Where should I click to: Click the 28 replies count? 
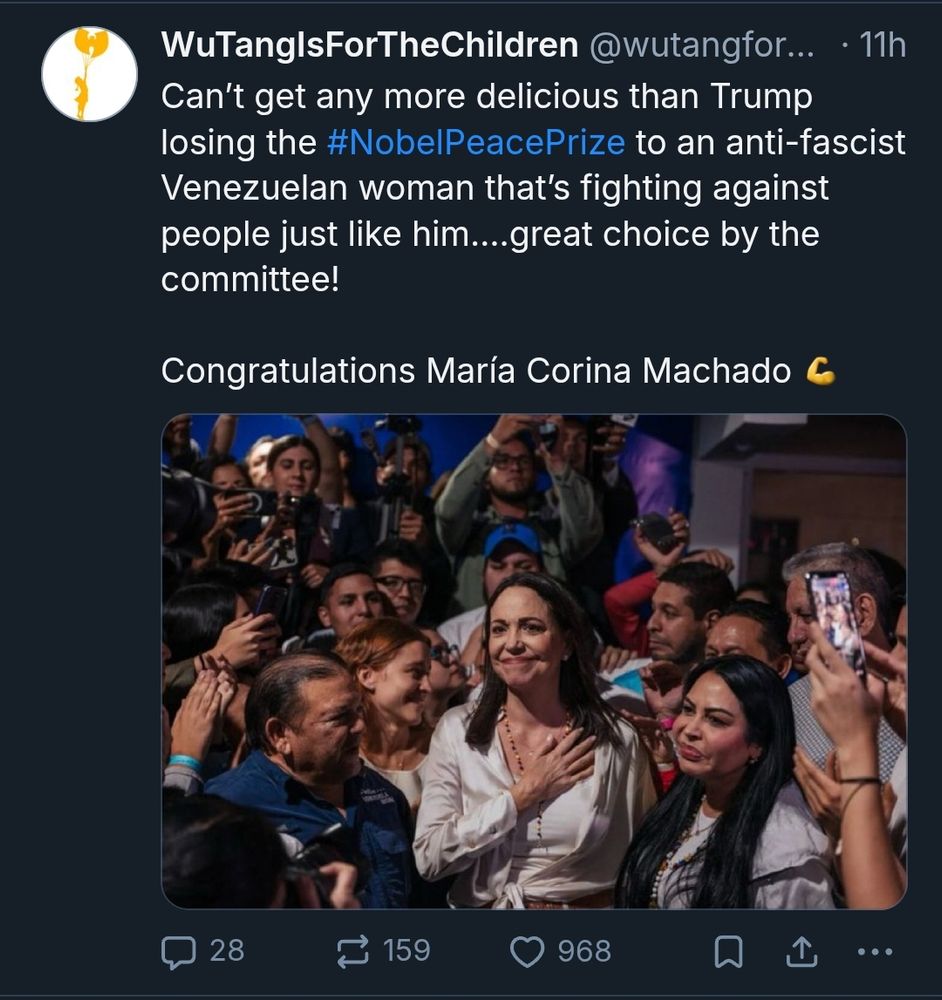coord(226,950)
